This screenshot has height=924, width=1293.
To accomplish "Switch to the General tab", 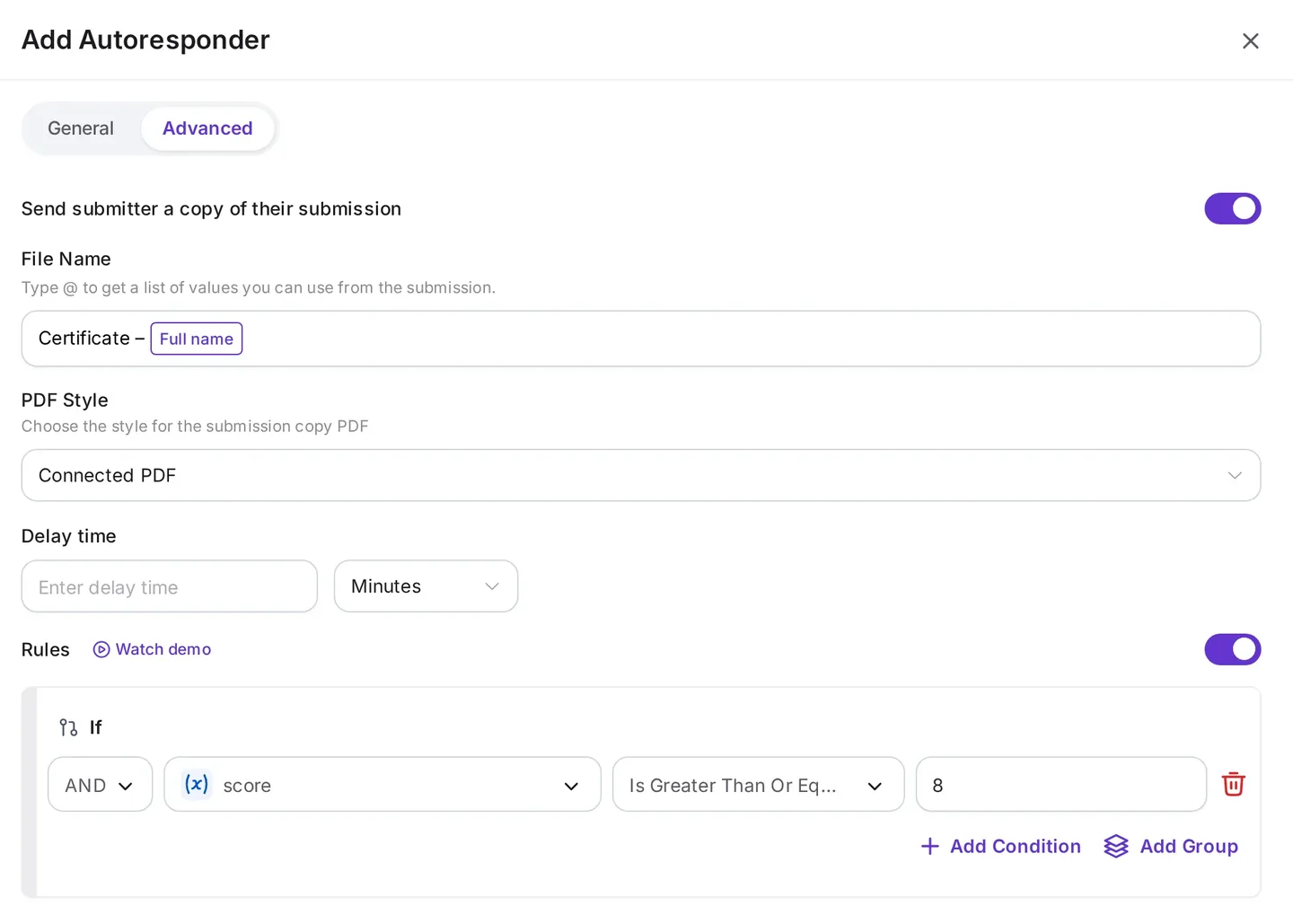I will point(81,128).
